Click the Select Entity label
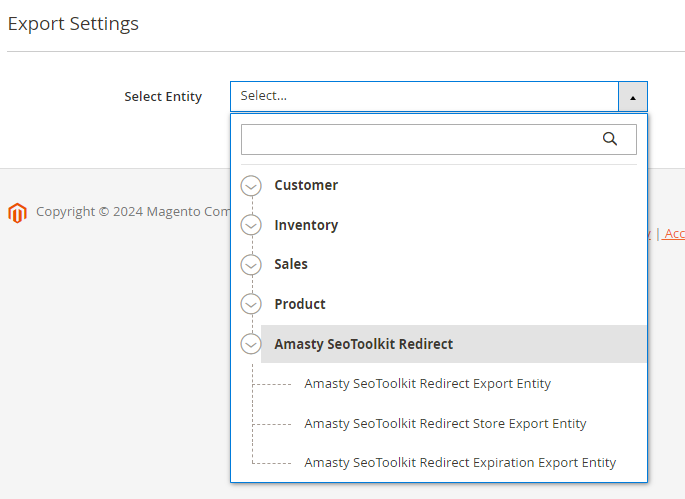Image resolution: width=685 pixels, height=499 pixels. (163, 97)
